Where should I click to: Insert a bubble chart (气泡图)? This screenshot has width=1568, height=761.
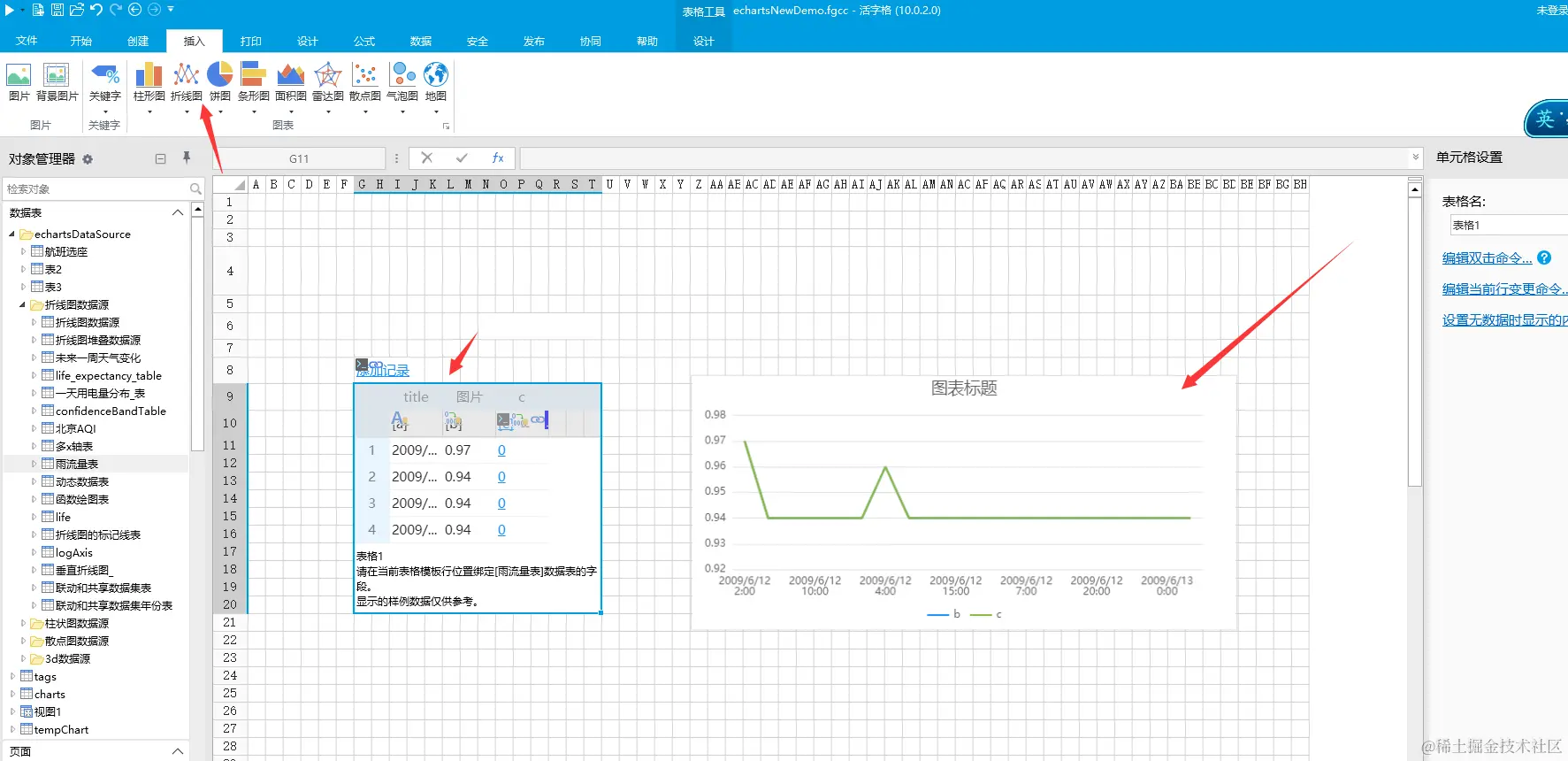click(x=402, y=83)
